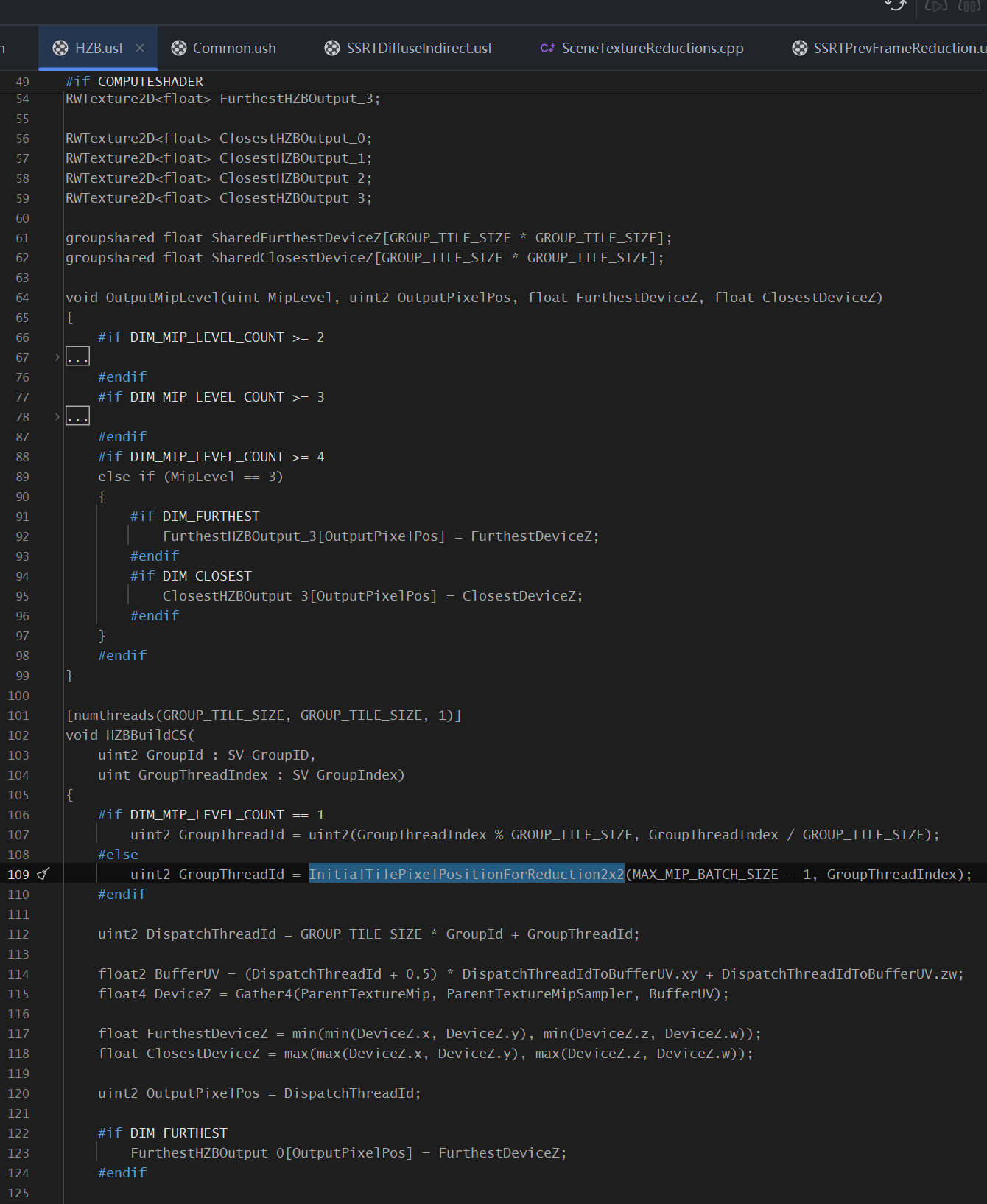Click the SSRTDiffuseIndirect.usf file icon
The image size is (987, 1204).
tap(332, 48)
